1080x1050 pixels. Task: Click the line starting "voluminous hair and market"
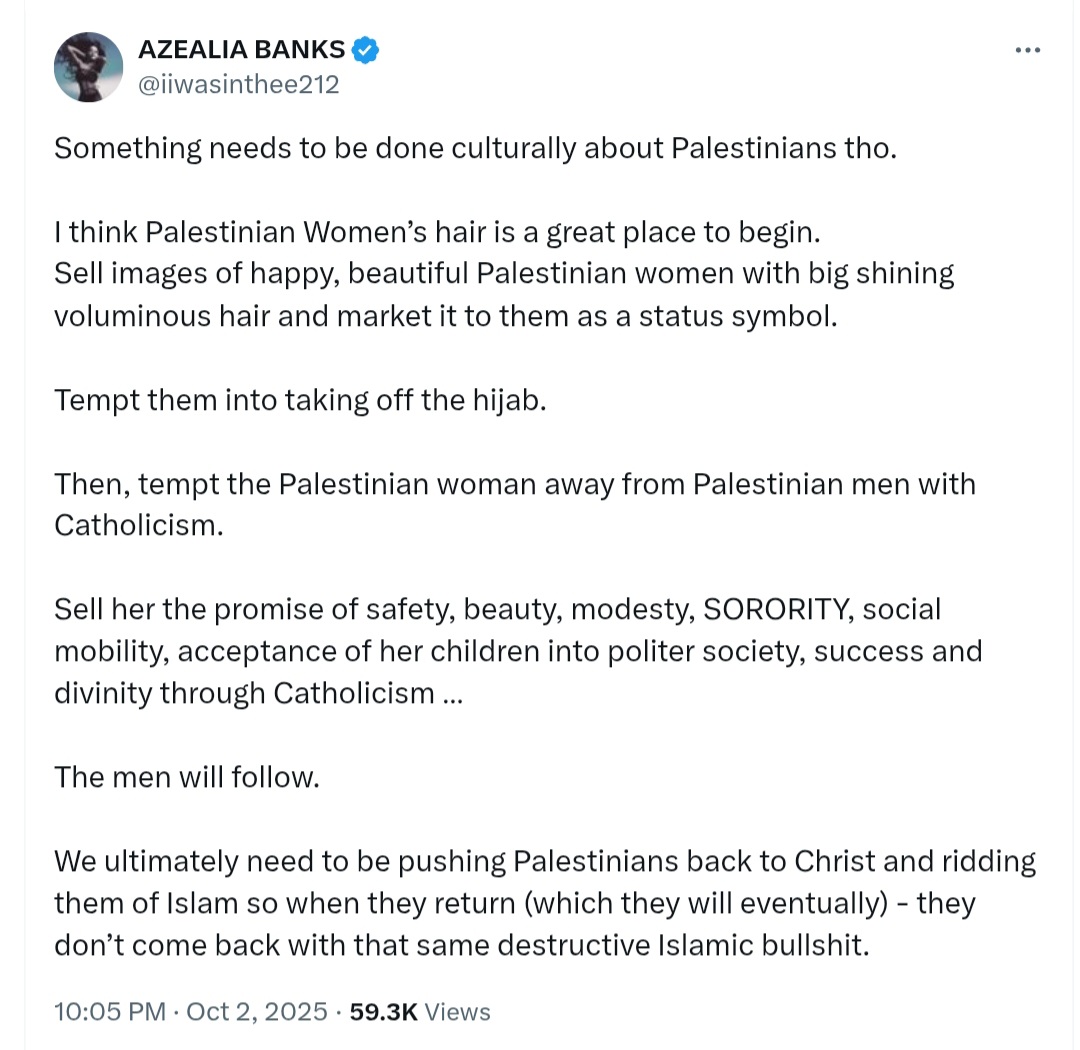446,317
